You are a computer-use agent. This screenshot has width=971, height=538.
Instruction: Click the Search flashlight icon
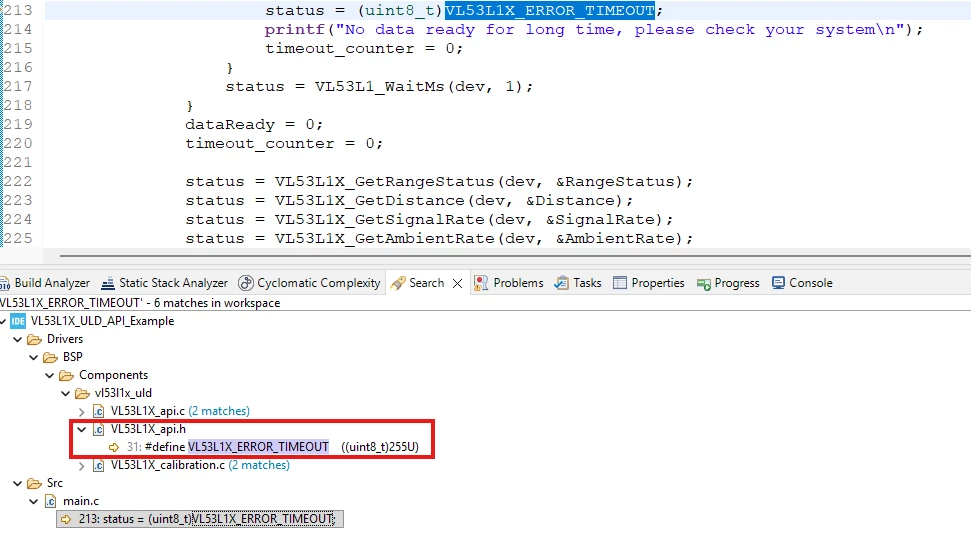point(399,283)
